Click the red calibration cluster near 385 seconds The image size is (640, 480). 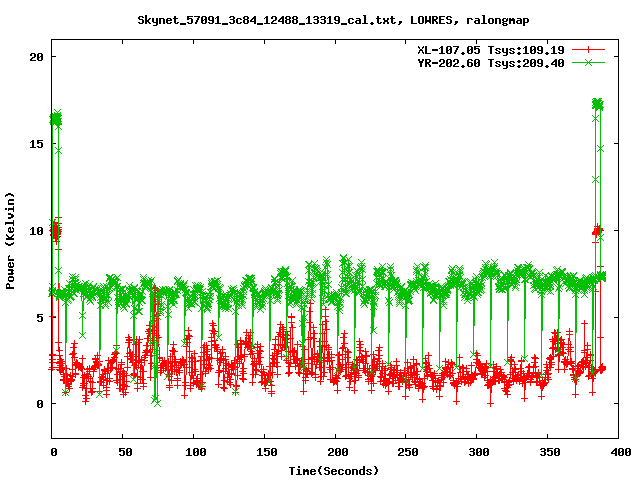[598, 231]
